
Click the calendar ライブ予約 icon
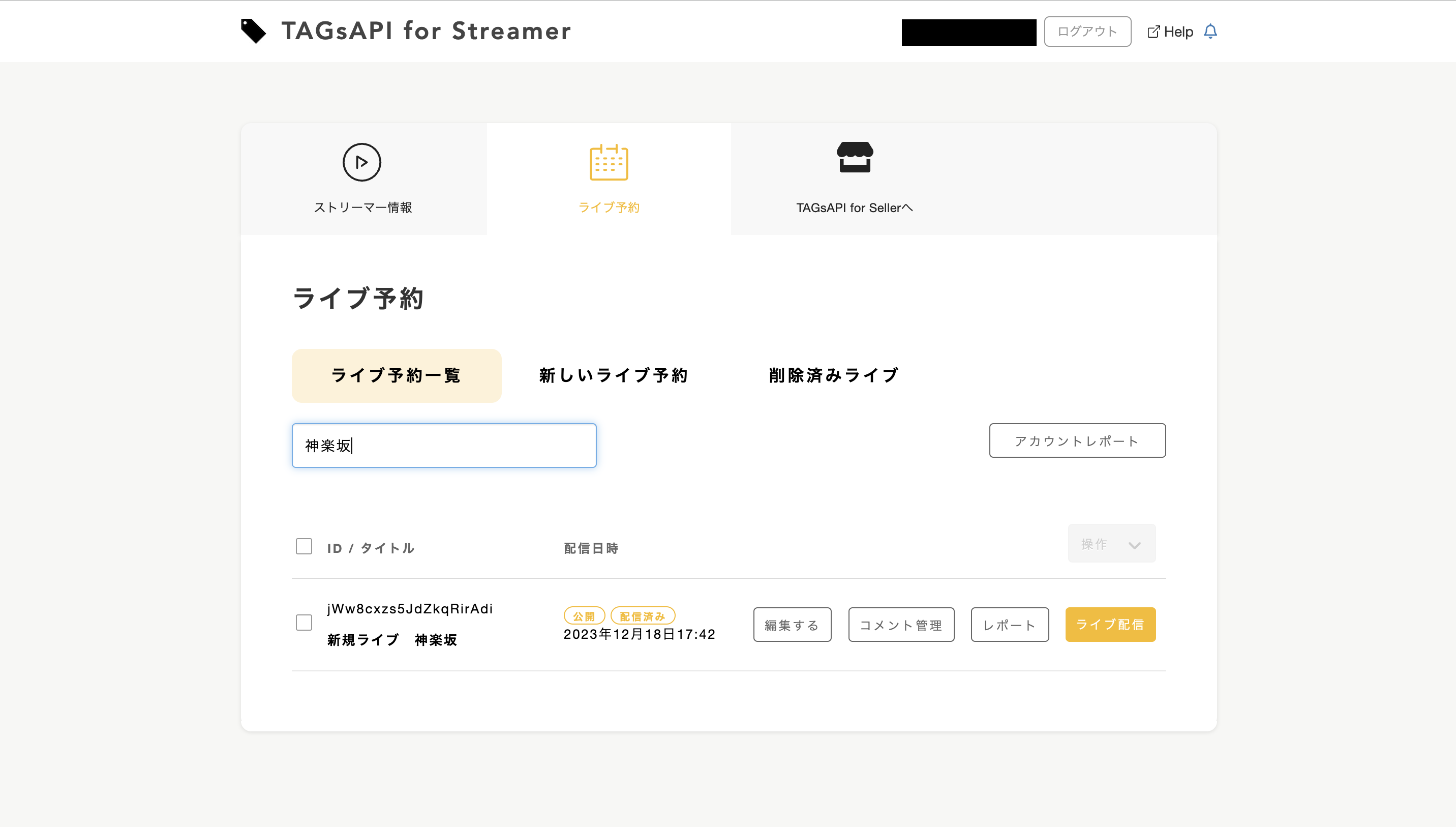[x=609, y=162]
